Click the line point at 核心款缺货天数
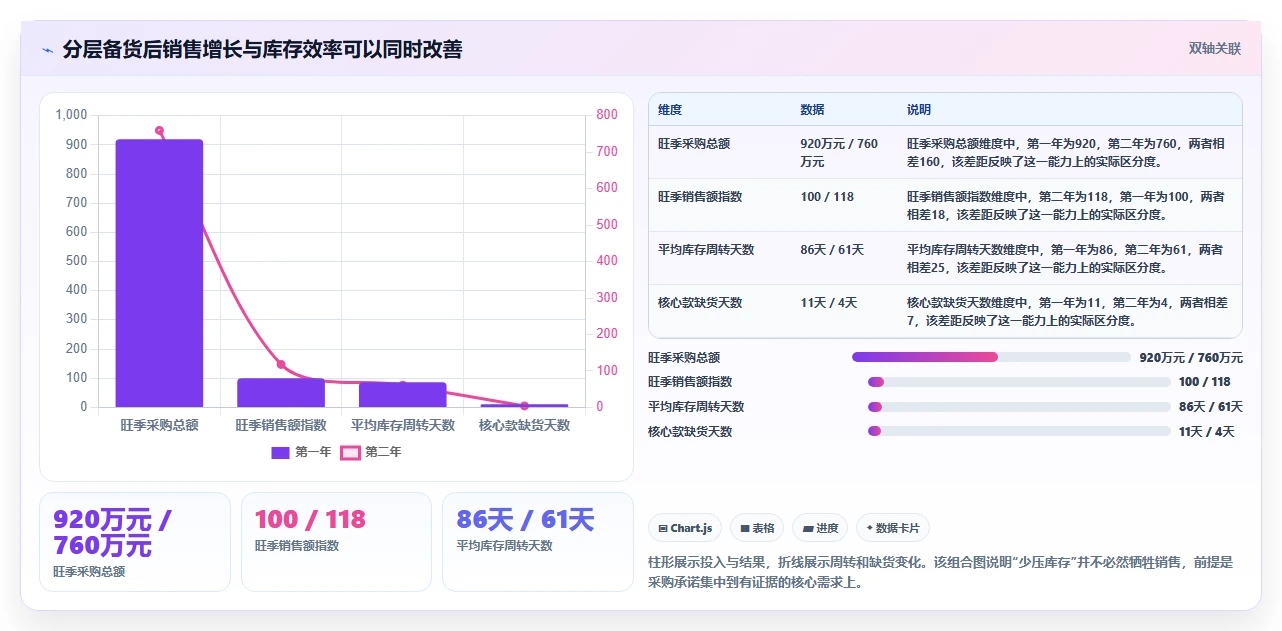 [x=524, y=405]
